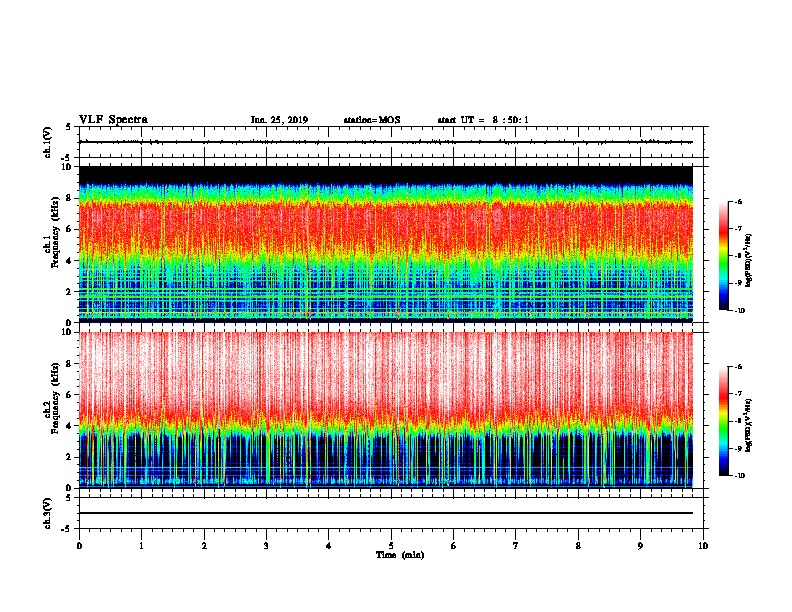The height and width of the screenshot is (612, 792).
Task: Click the "4" kHz tick of ch.1 panel
Action: click(x=69, y=261)
